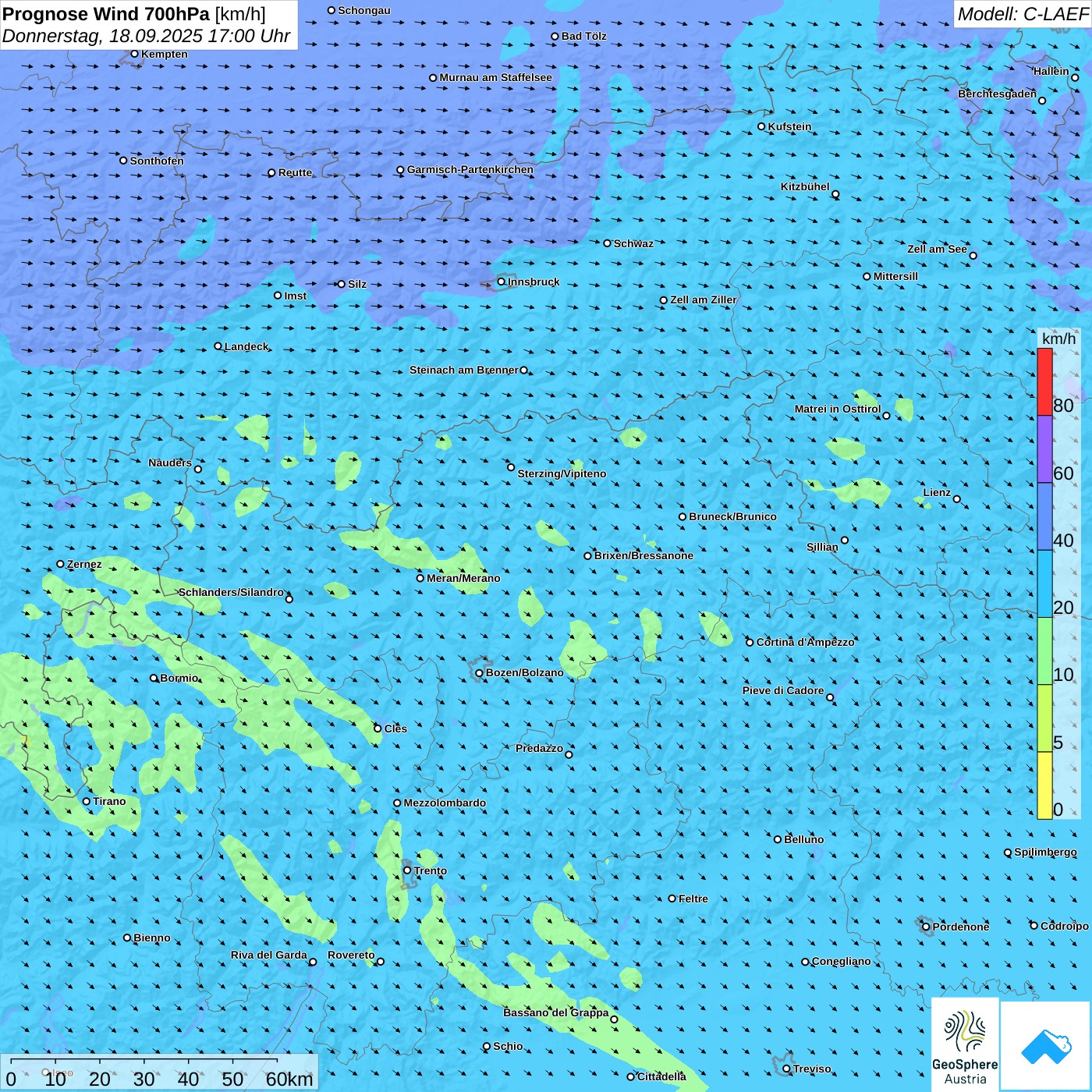Select the red 80+ km/h legend color
The width and height of the screenshot is (1092, 1092).
tap(1044, 381)
